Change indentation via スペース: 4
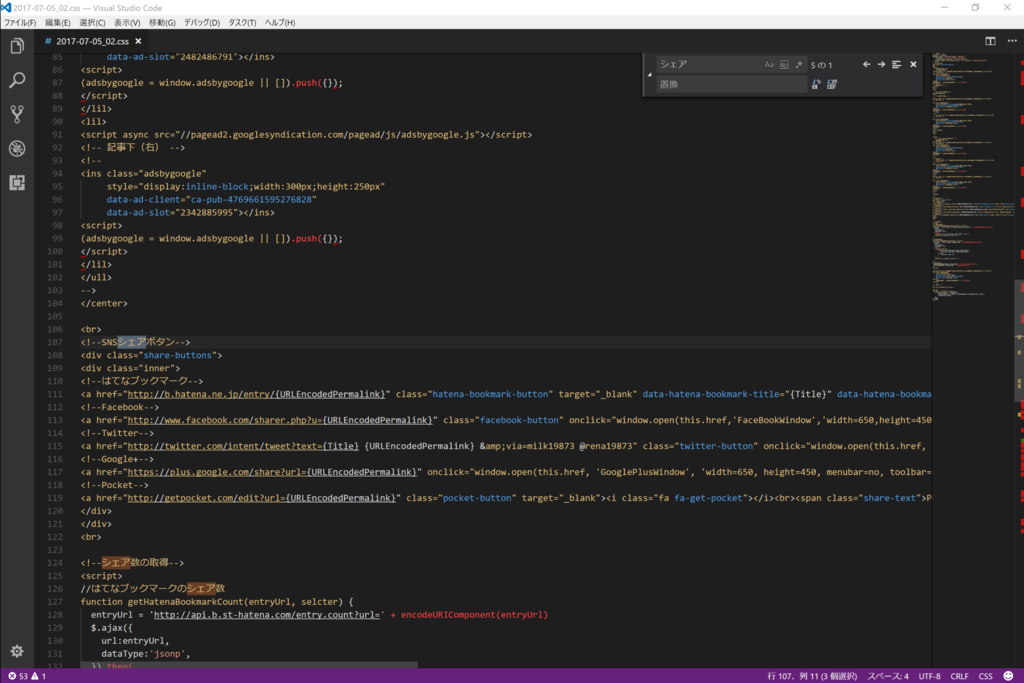The width and height of the screenshot is (1024, 683). pyautogui.click(x=888, y=676)
